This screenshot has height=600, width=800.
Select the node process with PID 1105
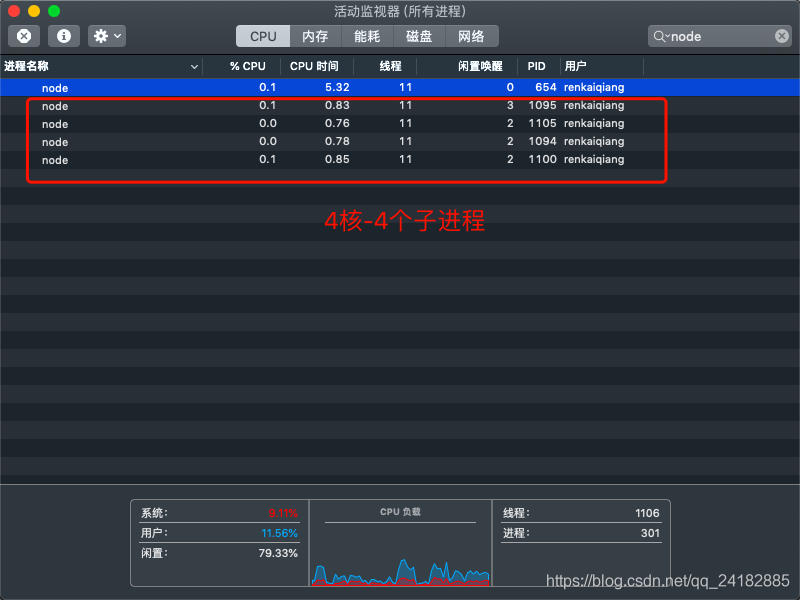coord(400,123)
